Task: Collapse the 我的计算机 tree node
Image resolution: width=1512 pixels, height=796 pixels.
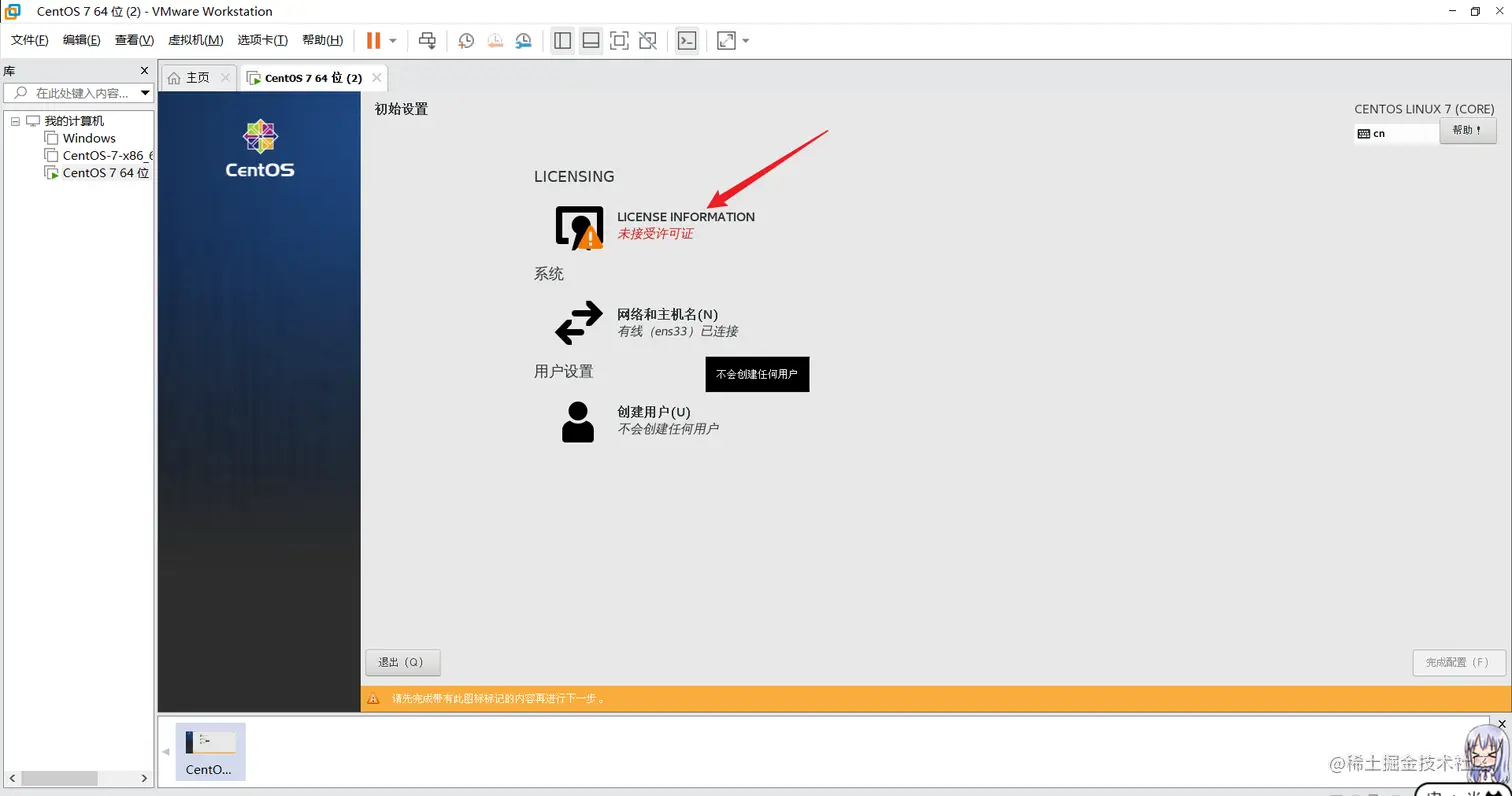Action: pyautogui.click(x=15, y=121)
